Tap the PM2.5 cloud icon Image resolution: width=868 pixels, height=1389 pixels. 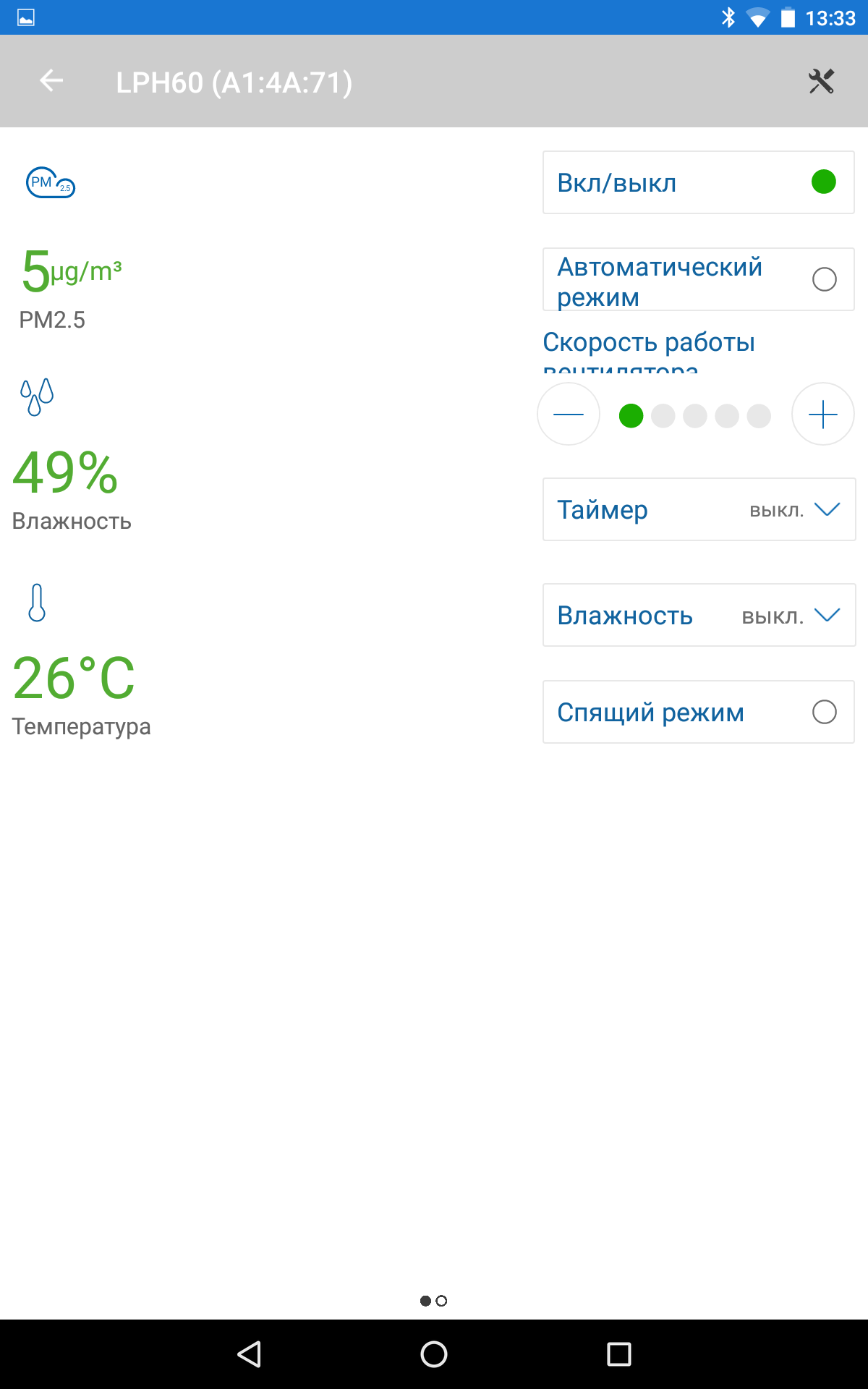pos(50,183)
